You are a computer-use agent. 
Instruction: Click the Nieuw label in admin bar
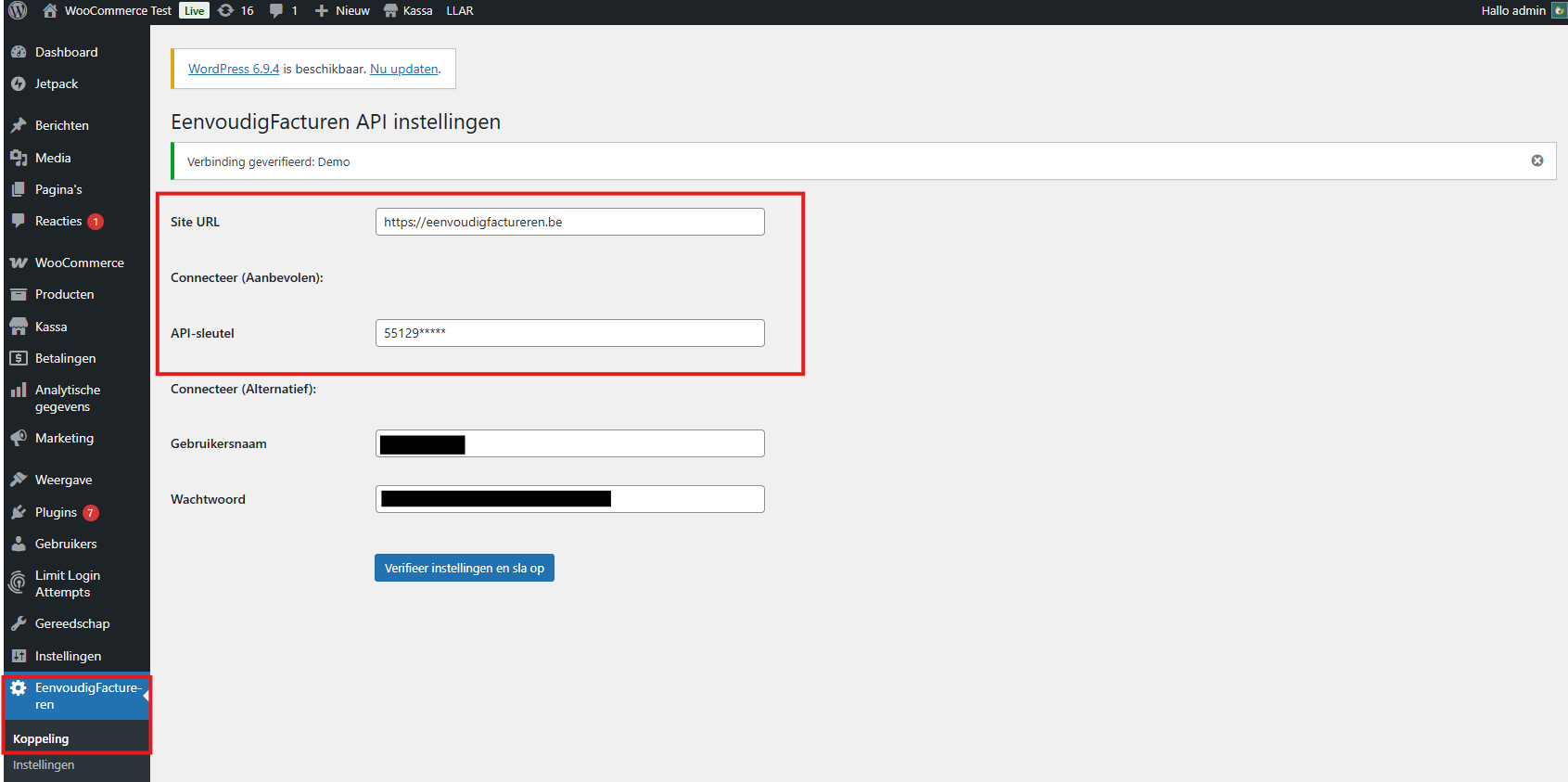pyautogui.click(x=352, y=11)
